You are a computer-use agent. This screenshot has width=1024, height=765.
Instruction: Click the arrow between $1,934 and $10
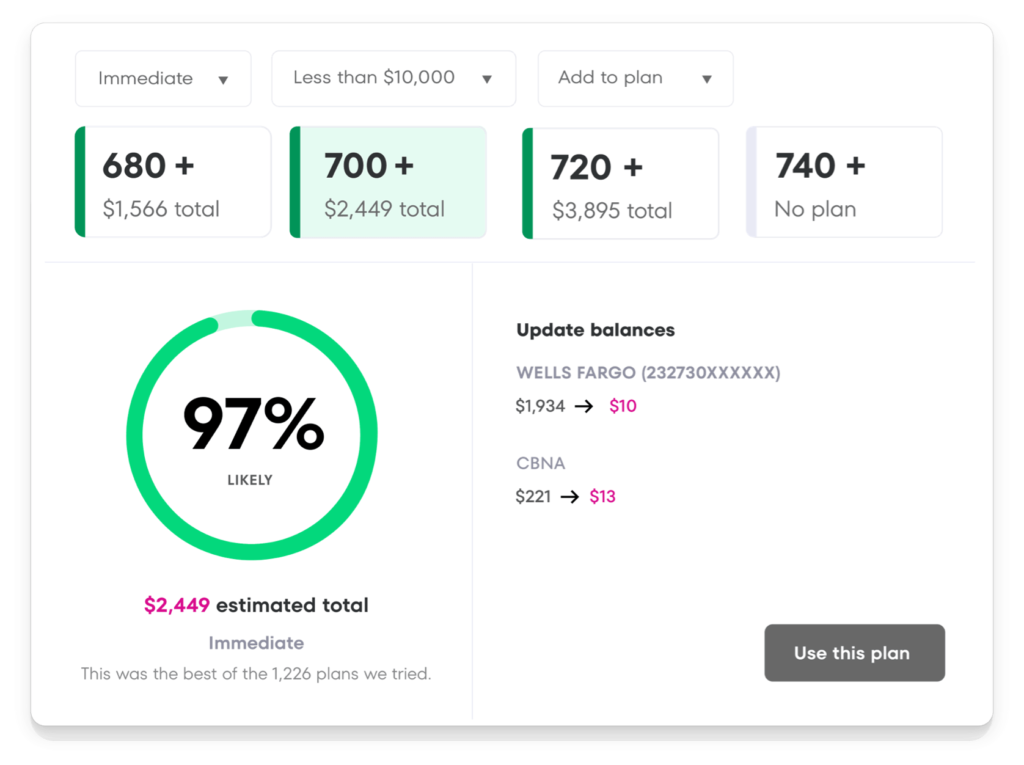point(585,406)
